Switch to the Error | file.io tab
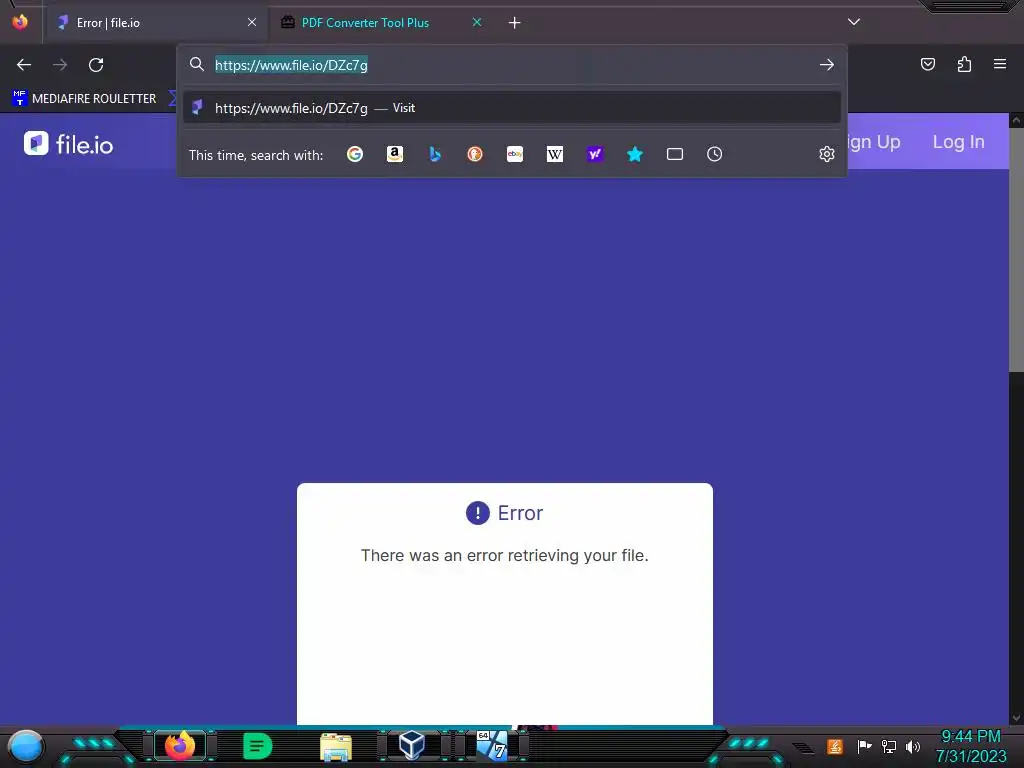This screenshot has width=1024, height=768. (155, 22)
